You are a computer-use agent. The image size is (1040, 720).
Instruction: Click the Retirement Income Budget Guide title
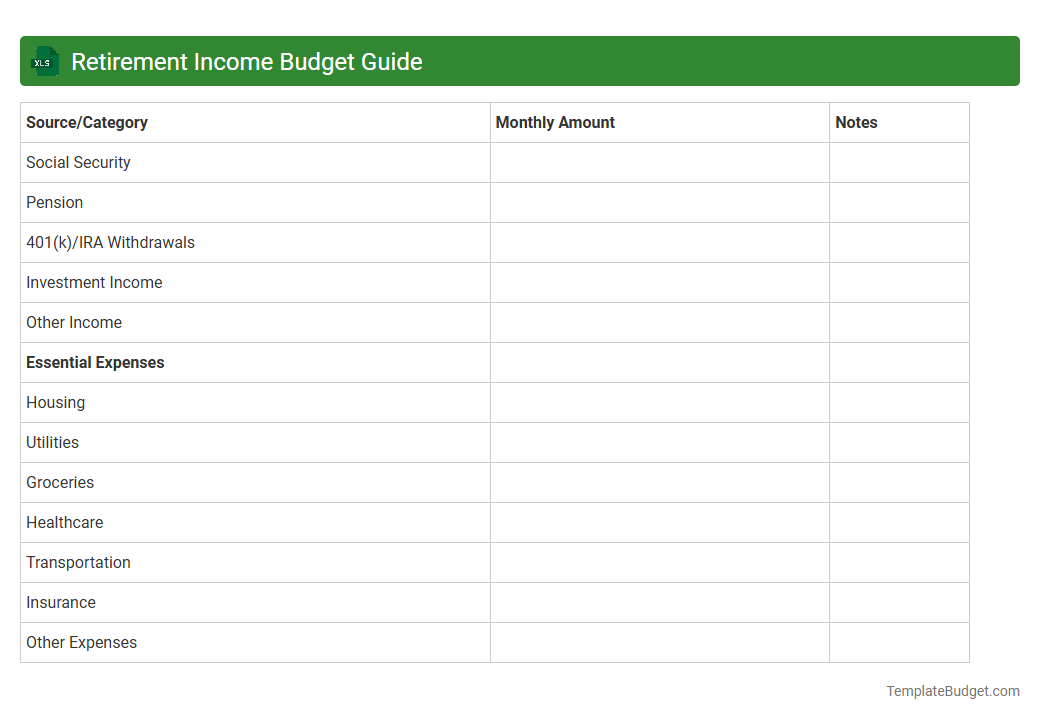click(245, 61)
